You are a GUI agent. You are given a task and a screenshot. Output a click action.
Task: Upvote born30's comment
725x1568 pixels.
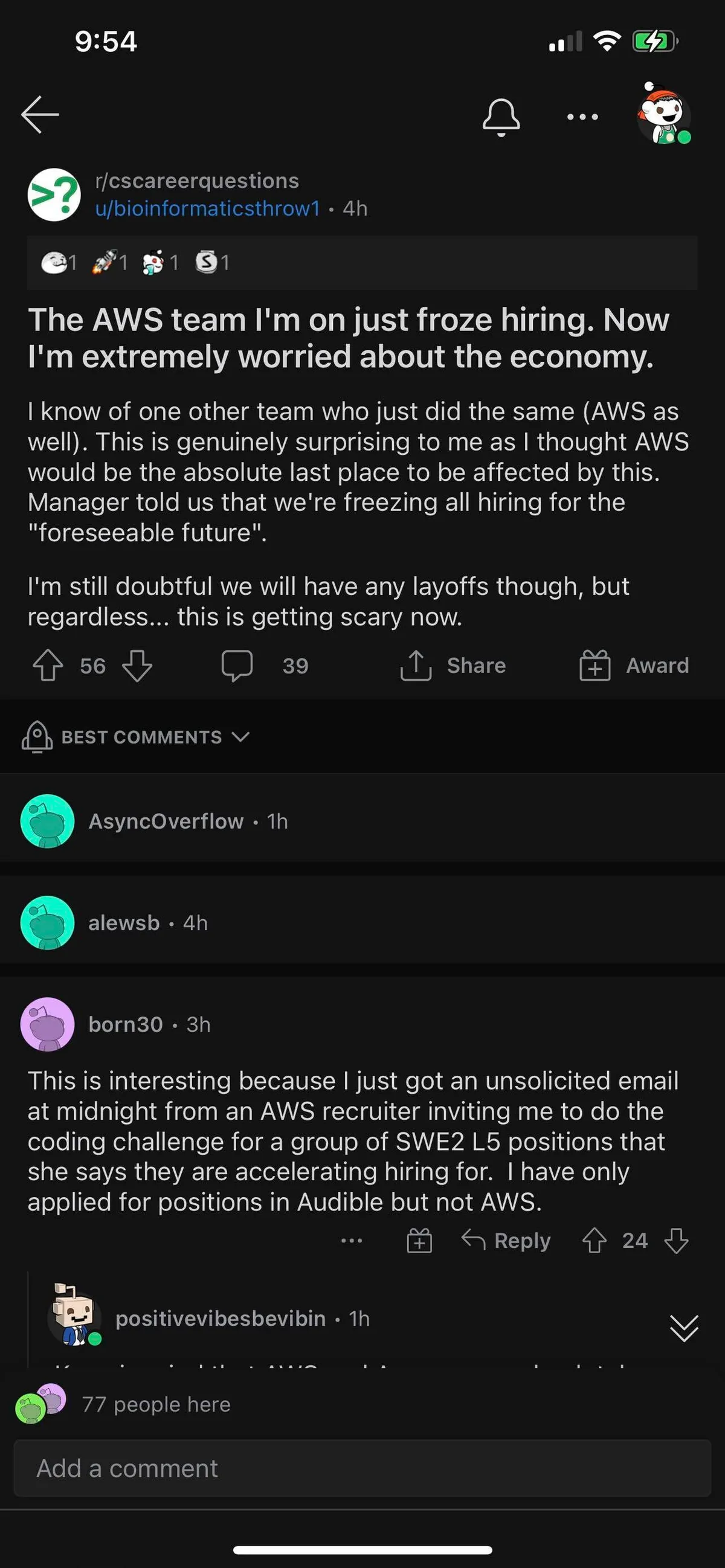[594, 1241]
